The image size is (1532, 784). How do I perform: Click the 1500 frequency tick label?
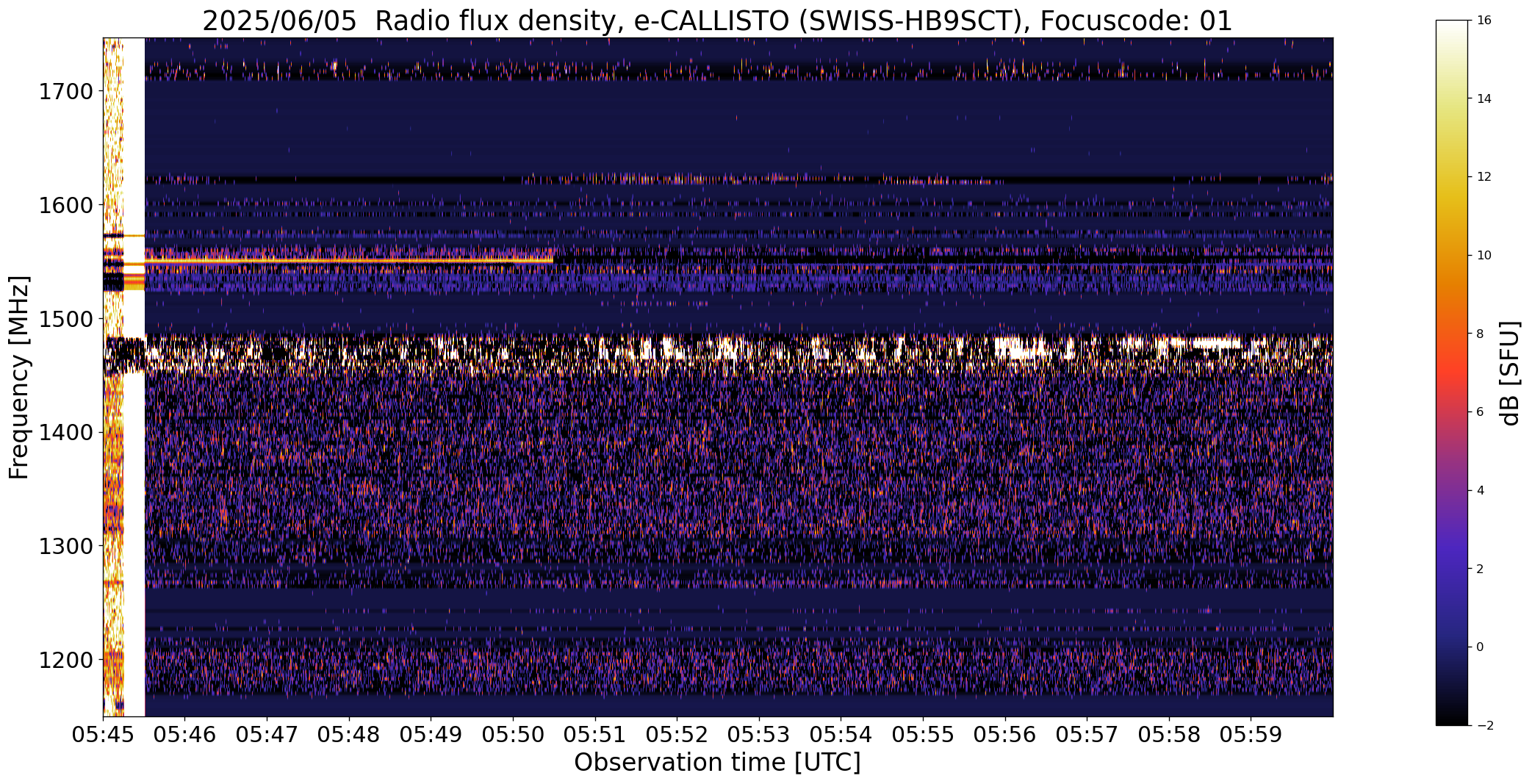pos(65,319)
